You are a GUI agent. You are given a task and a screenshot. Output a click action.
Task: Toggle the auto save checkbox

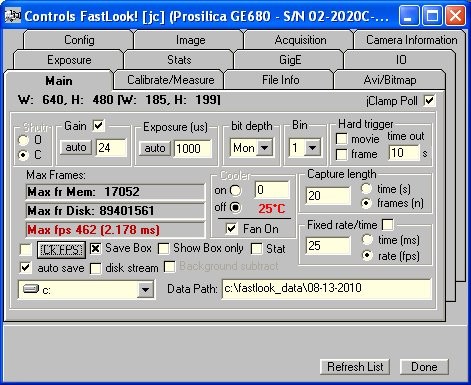pos(26,268)
